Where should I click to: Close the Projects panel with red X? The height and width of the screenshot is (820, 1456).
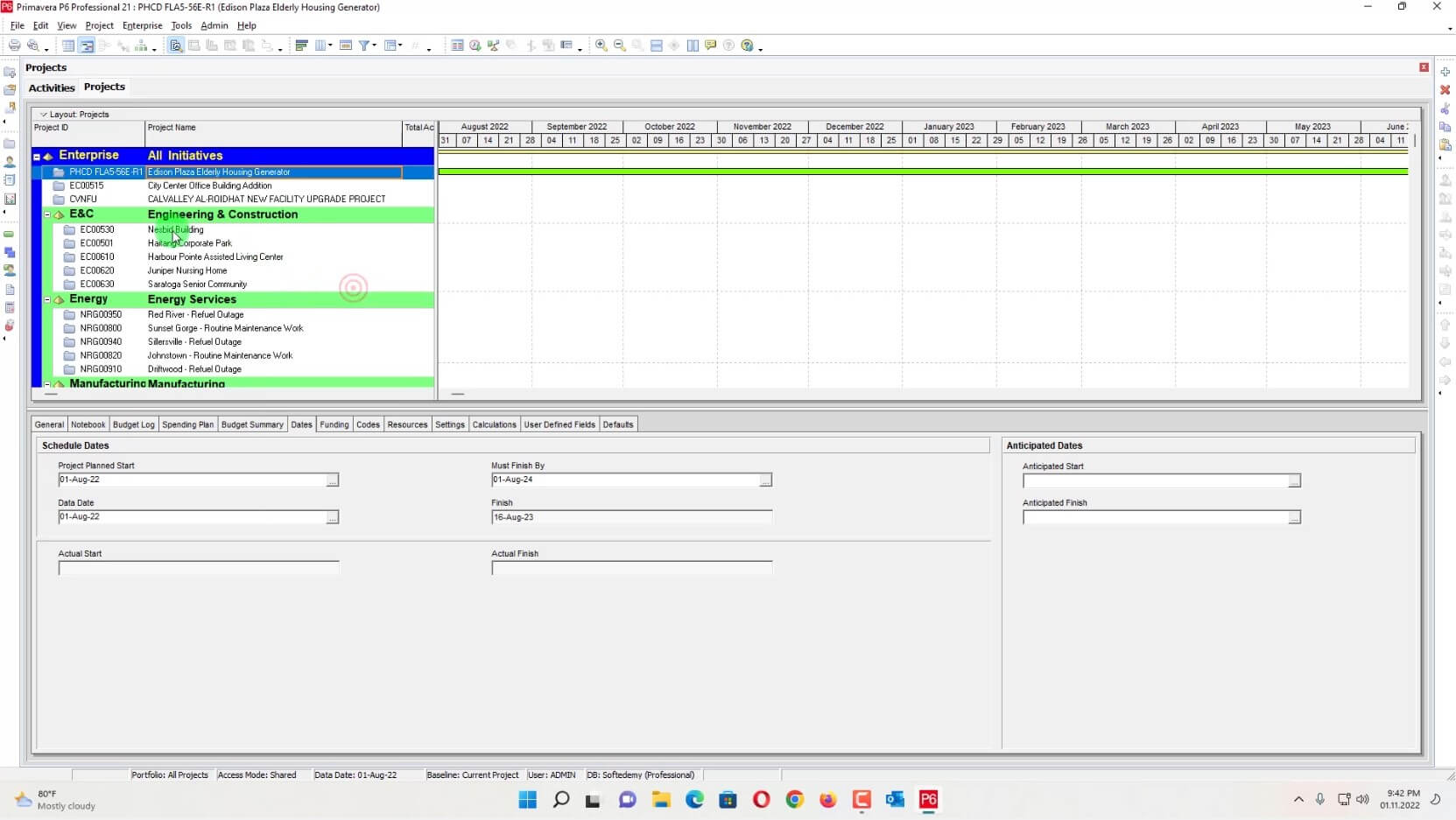(1424, 67)
